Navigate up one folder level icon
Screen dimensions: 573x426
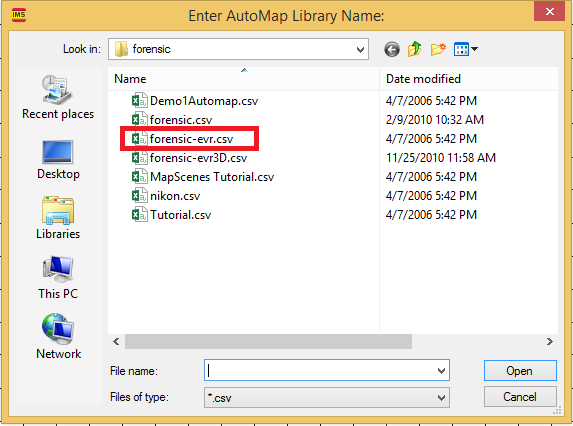point(415,49)
